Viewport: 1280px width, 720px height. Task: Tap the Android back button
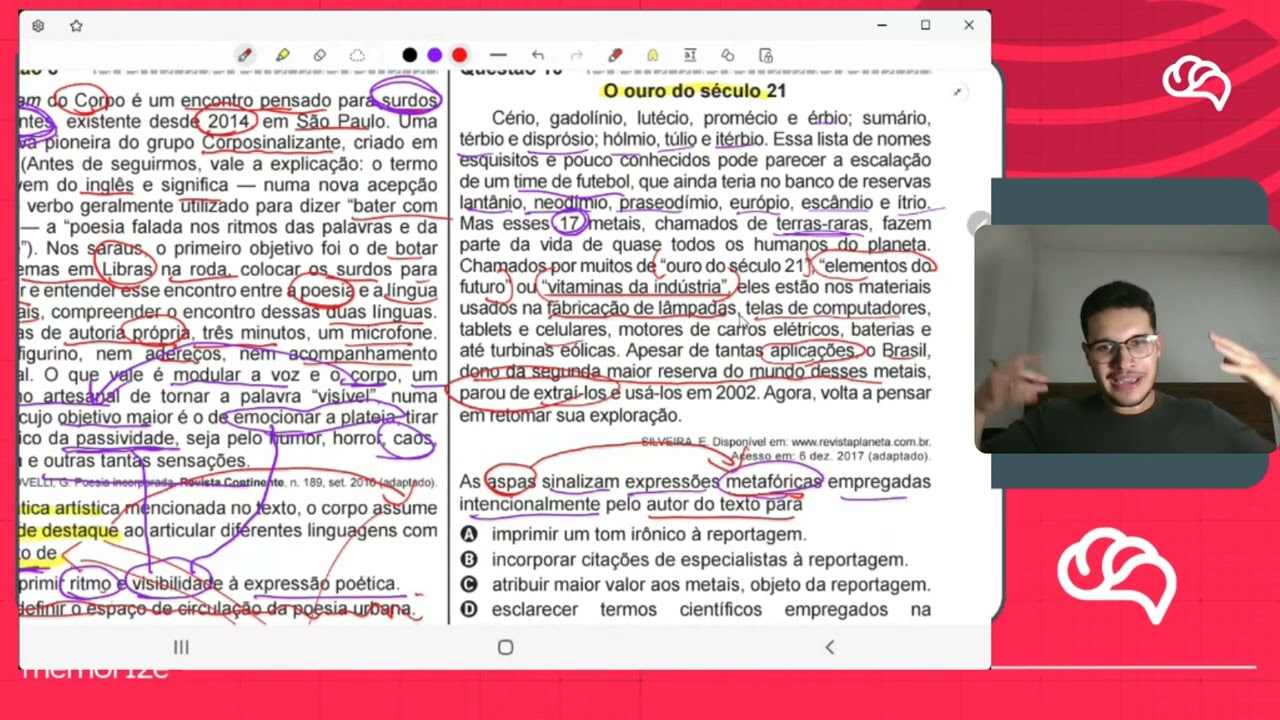pos(829,647)
